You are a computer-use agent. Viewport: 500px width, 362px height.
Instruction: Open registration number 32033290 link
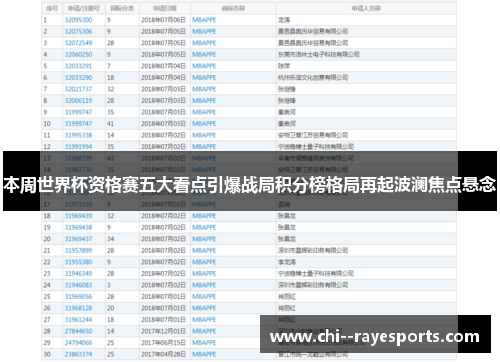pyautogui.click(x=78, y=78)
